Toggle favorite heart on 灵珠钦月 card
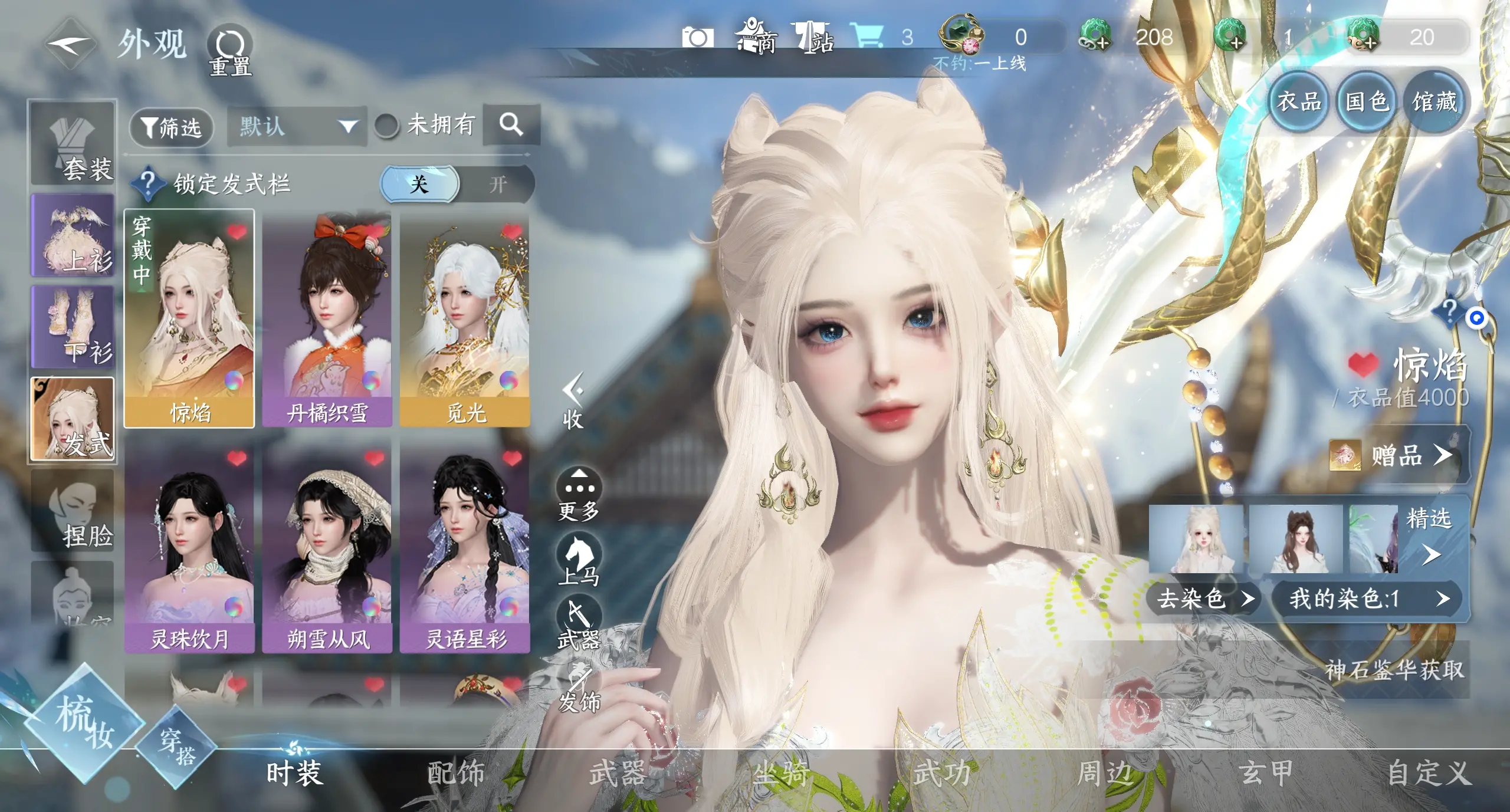This screenshot has height=812, width=1510. tap(237, 458)
